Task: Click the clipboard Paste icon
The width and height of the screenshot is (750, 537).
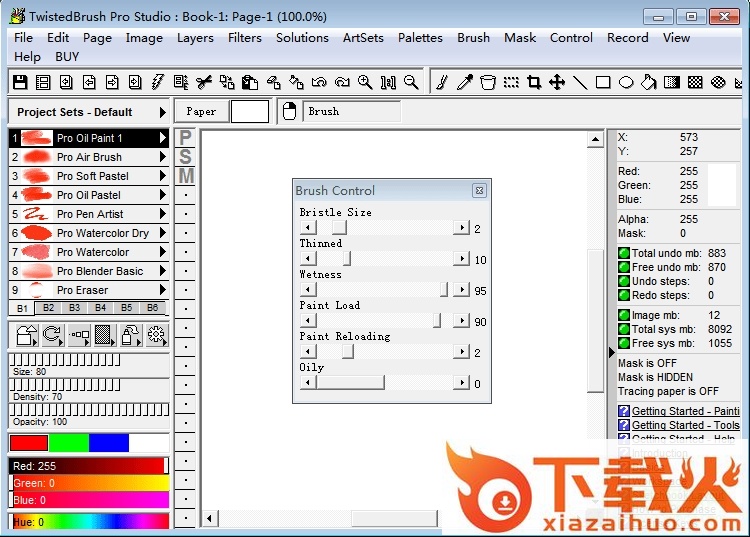Action: 250,82
